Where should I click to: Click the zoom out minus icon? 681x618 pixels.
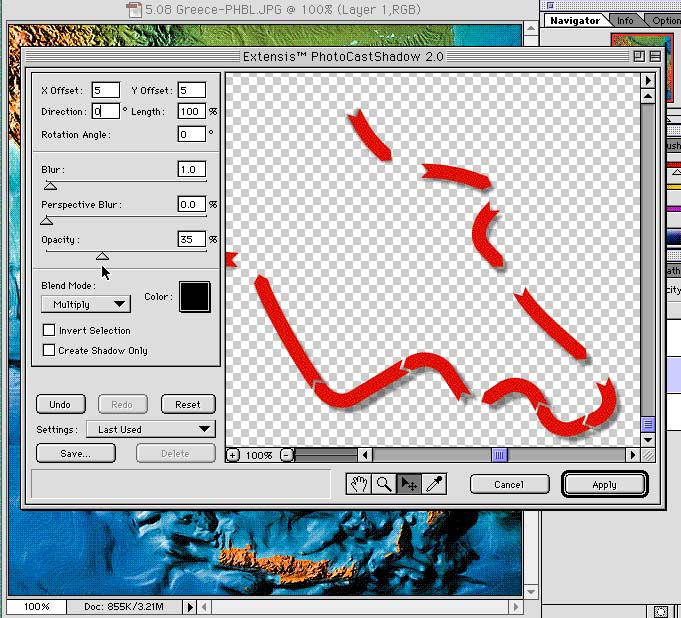click(x=287, y=455)
